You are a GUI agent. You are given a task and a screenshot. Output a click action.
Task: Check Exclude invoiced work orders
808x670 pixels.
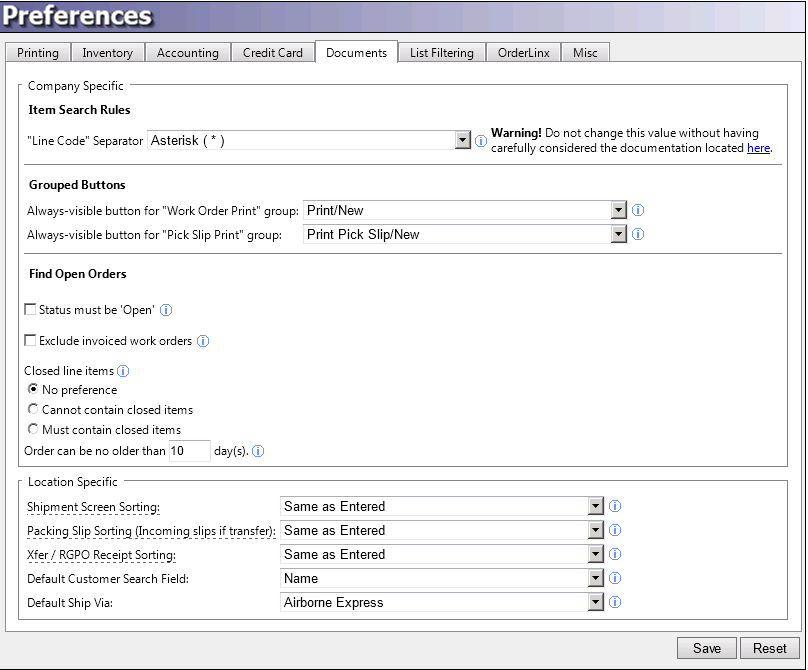pyautogui.click(x=30, y=341)
